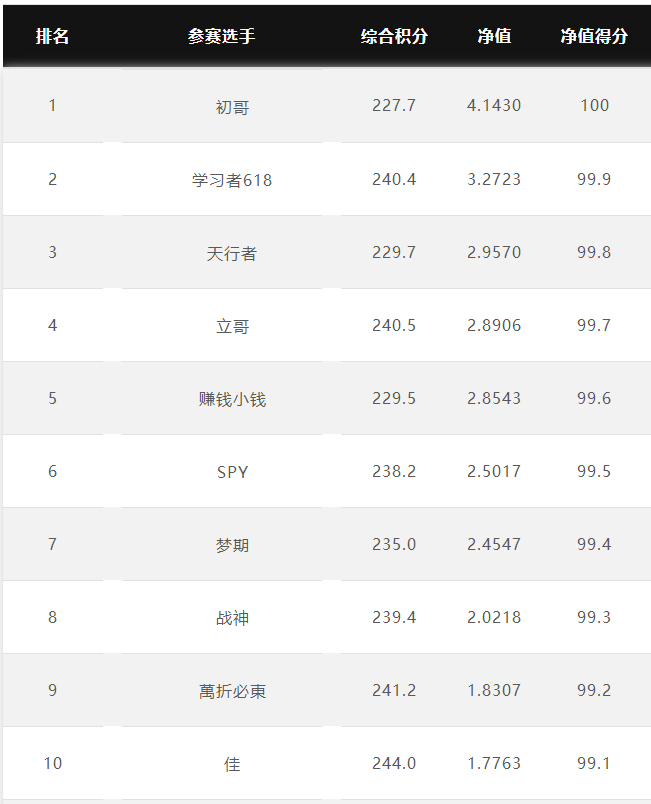651x804 pixels.
Task: Select composite score 244.0
Action: coord(394,763)
